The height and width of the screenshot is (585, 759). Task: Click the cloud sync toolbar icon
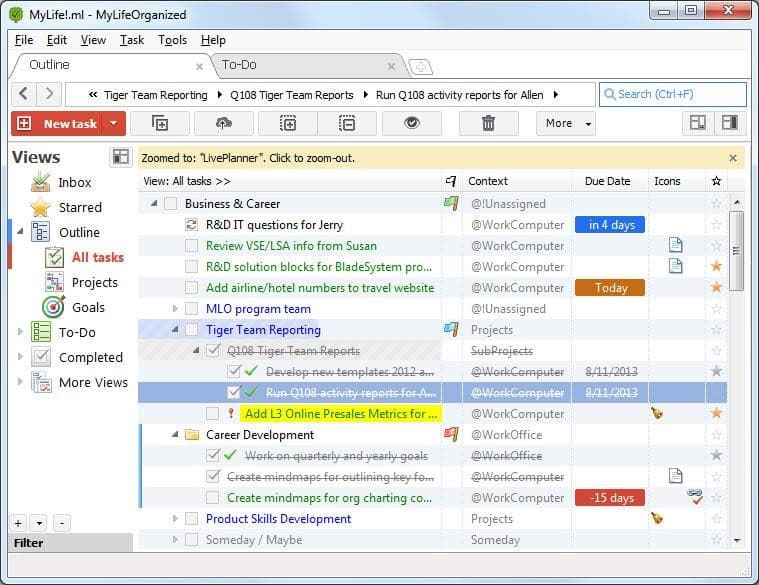tap(222, 123)
